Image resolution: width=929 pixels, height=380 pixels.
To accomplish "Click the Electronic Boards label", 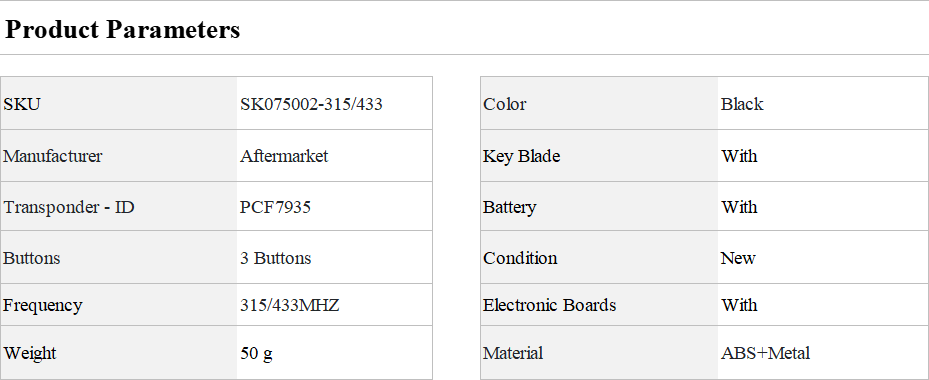I will (x=549, y=305).
